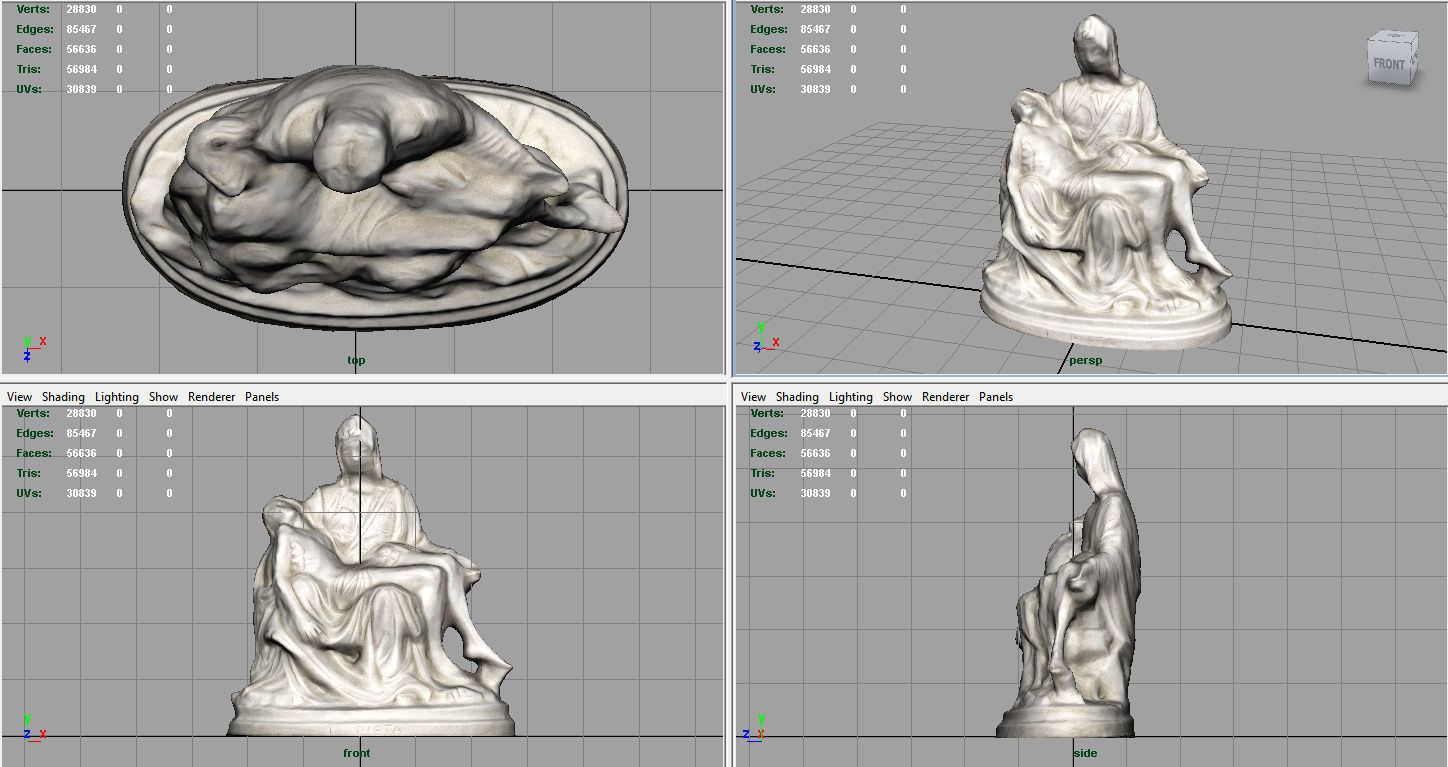Click "Faces:" label in the top view HUD
1448x767 pixels.
point(33,49)
